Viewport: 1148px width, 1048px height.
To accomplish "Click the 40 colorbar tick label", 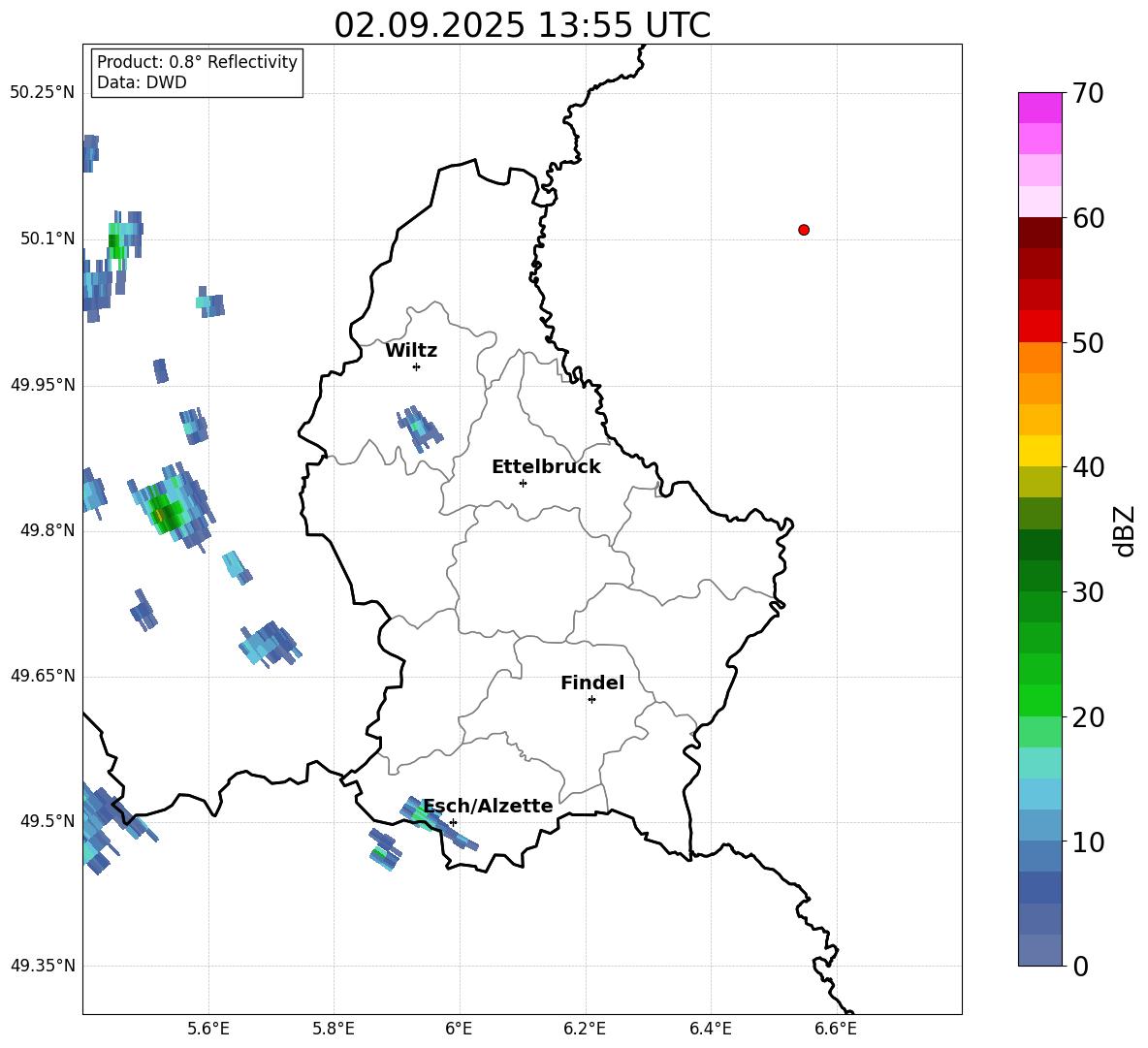I will point(1088,467).
